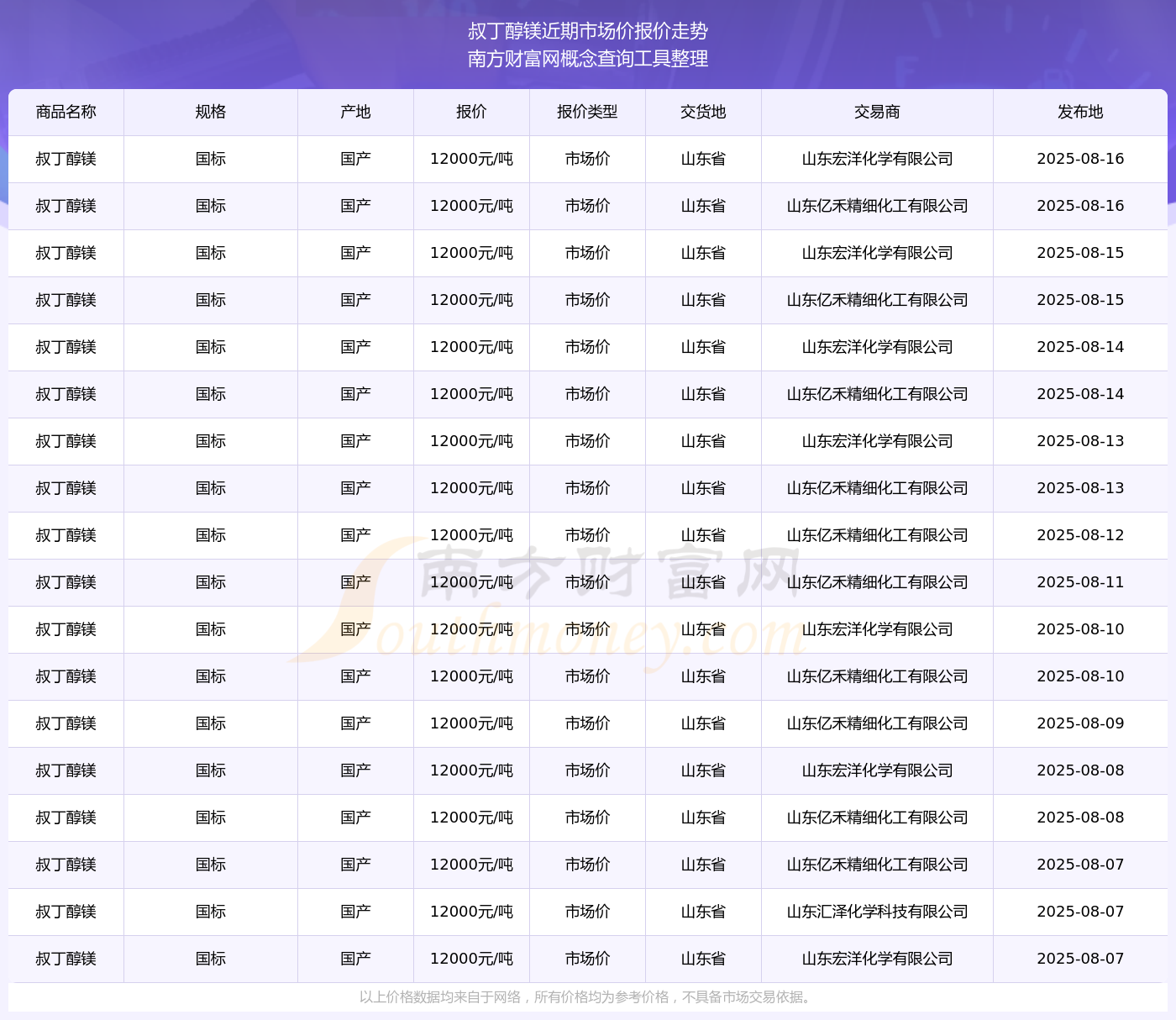Click 山东亿禾精细化工有限公司 in the 2025-08-11 row
Image resolution: width=1176 pixels, height=1020 pixels.
(x=877, y=582)
